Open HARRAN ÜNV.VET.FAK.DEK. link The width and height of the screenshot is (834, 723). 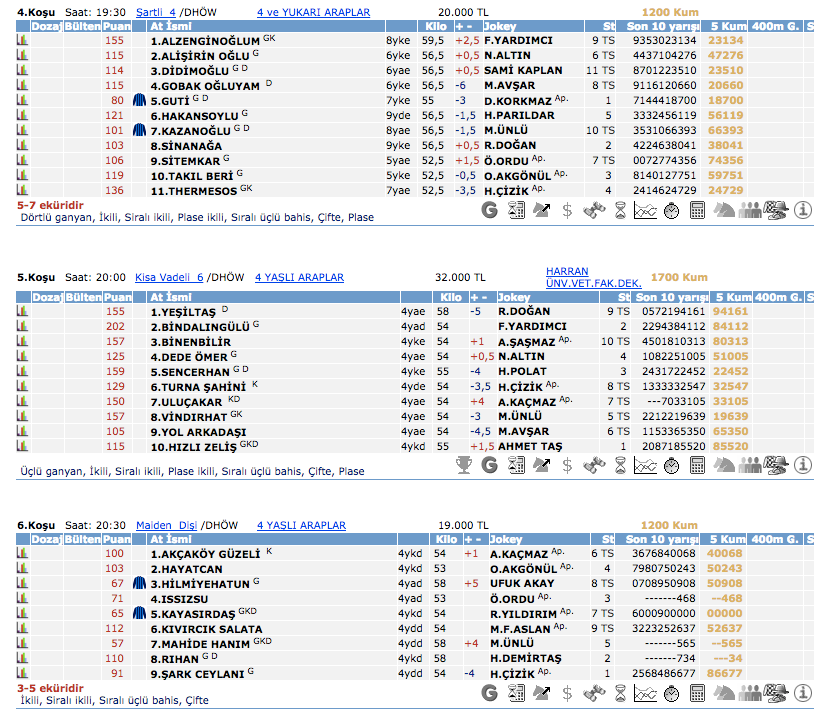[x=594, y=278]
